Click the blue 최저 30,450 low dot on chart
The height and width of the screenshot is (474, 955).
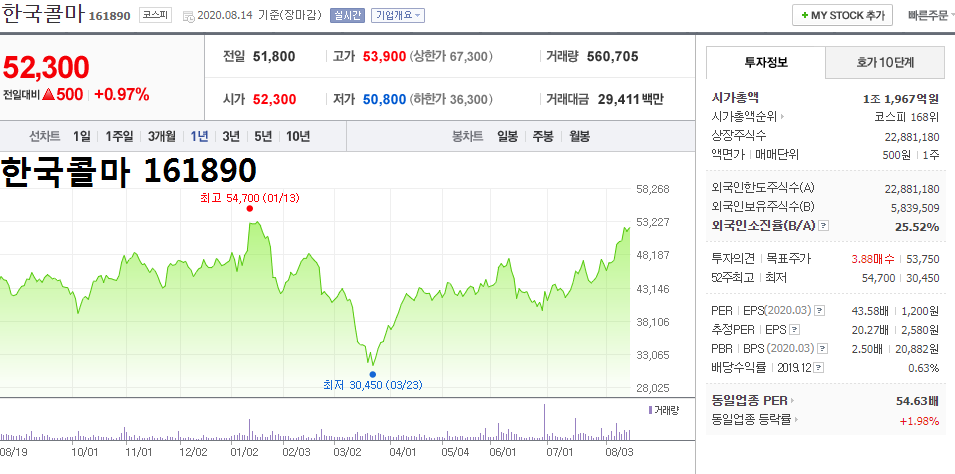click(x=372, y=375)
